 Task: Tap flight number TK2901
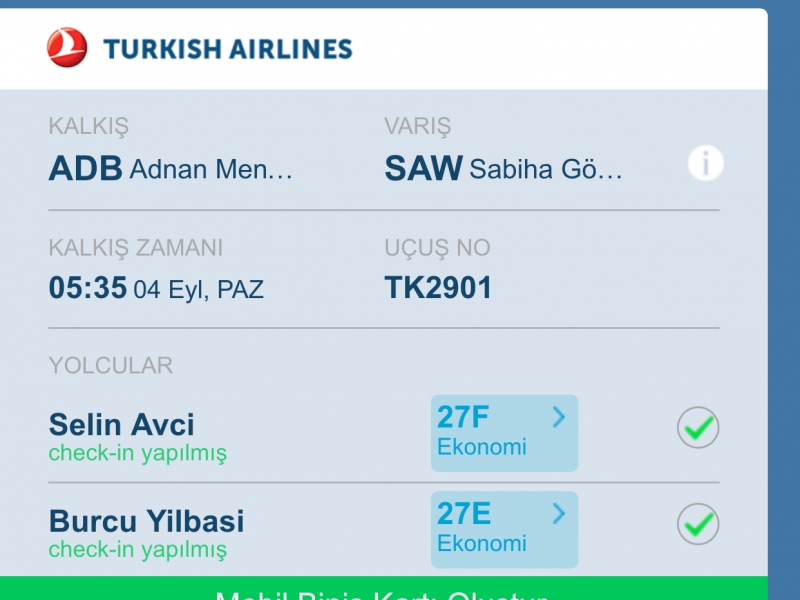(x=438, y=287)
